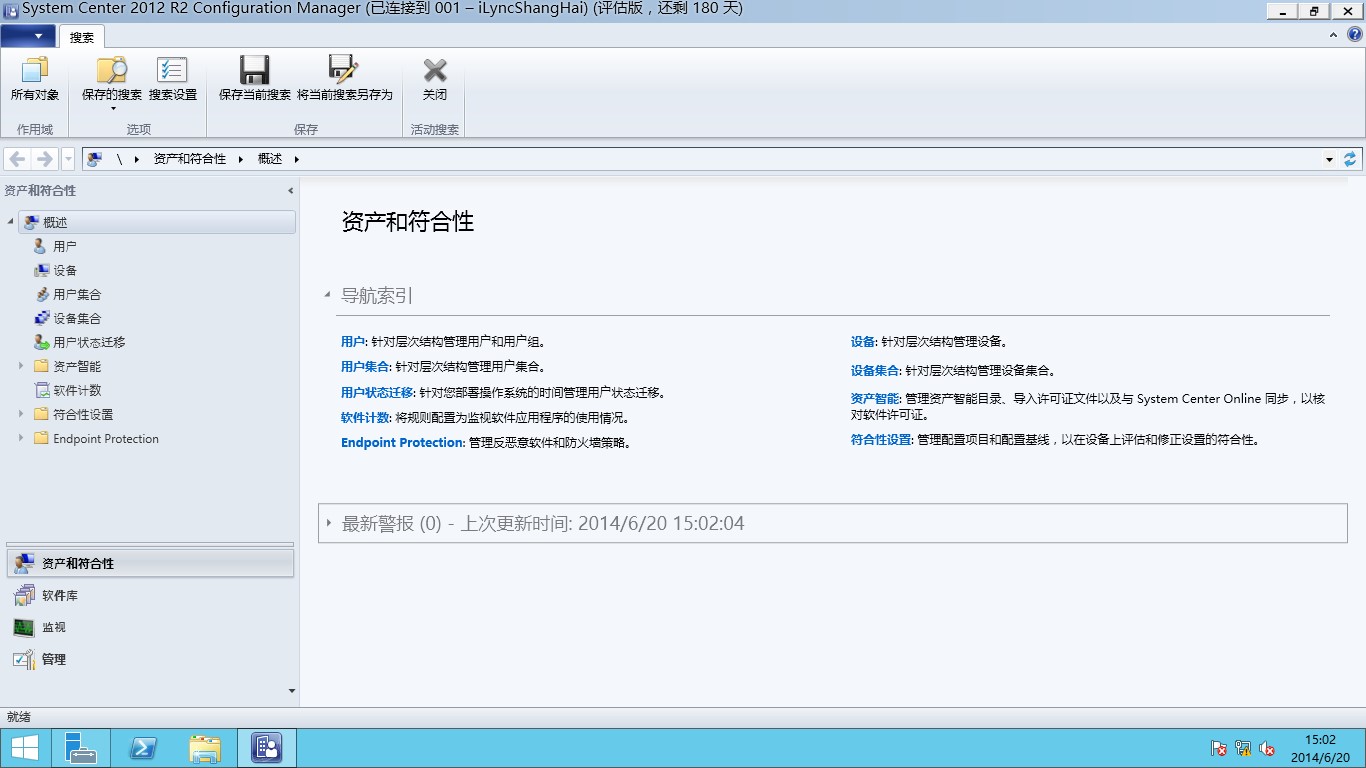Click the tray speaker volume icon
Image resolution: width=1366 pixels, height=768 pixels.
(1267, 748)
